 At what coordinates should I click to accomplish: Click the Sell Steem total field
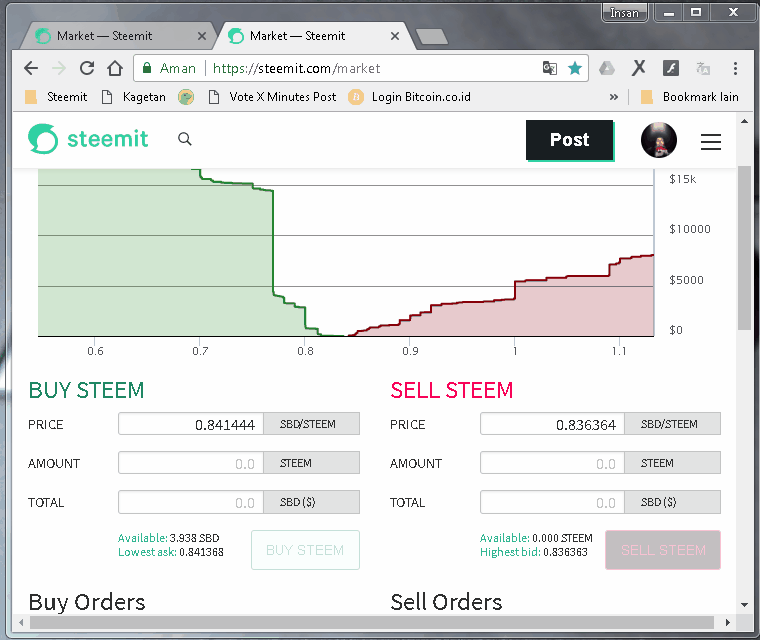point(553,502)
